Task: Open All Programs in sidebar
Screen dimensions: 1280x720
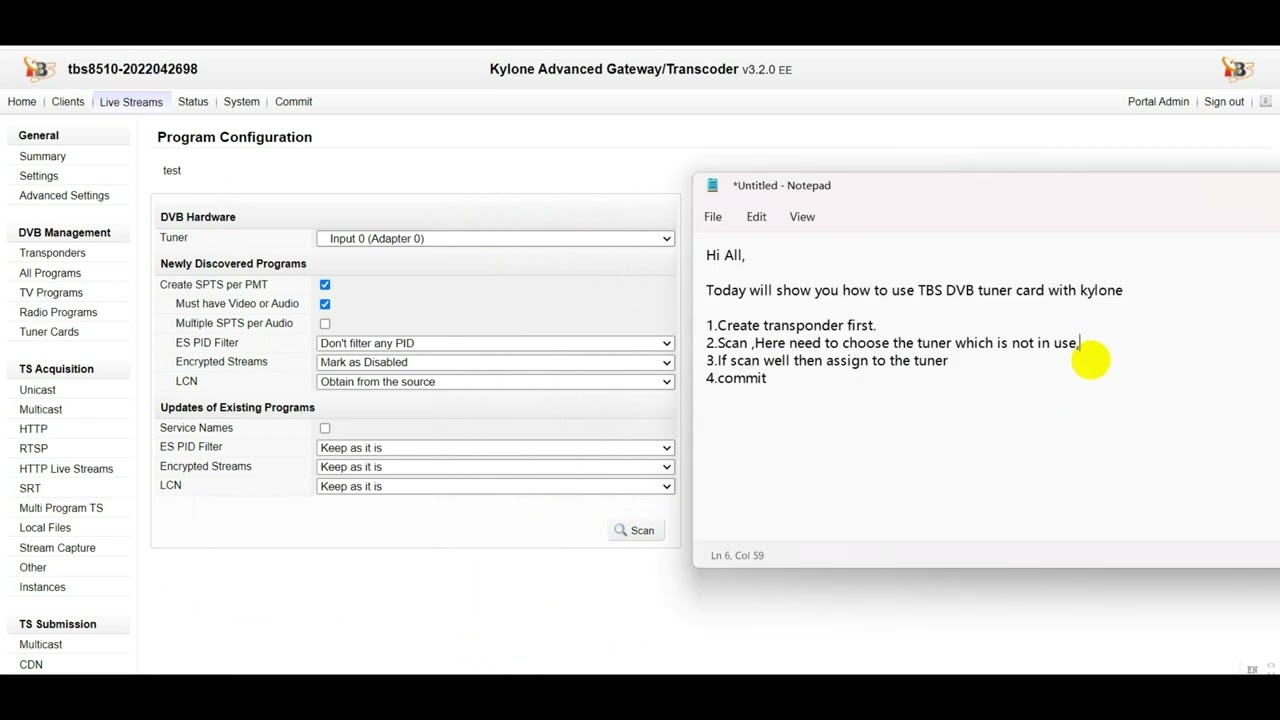Action: click(50, 273)
